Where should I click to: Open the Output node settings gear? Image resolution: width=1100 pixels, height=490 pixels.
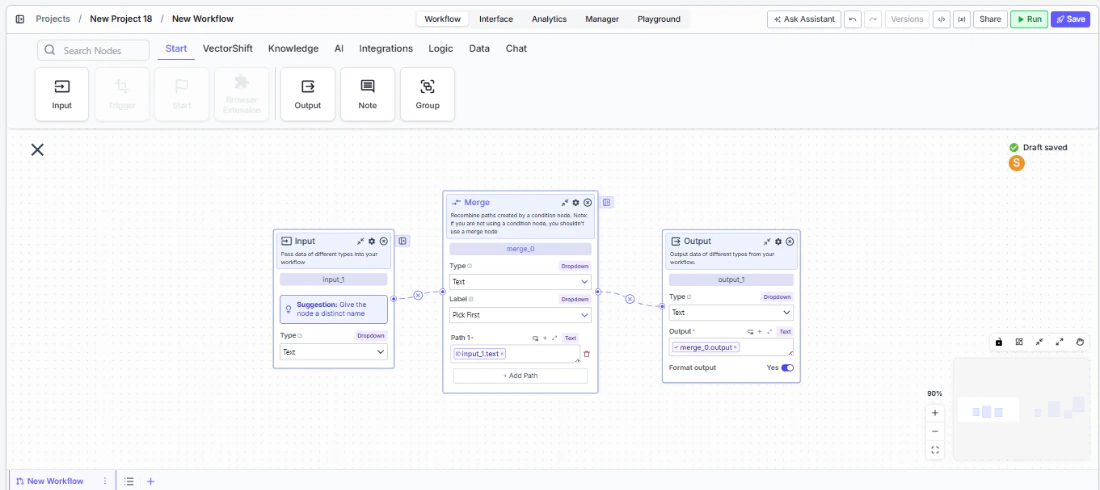point(778,241)
